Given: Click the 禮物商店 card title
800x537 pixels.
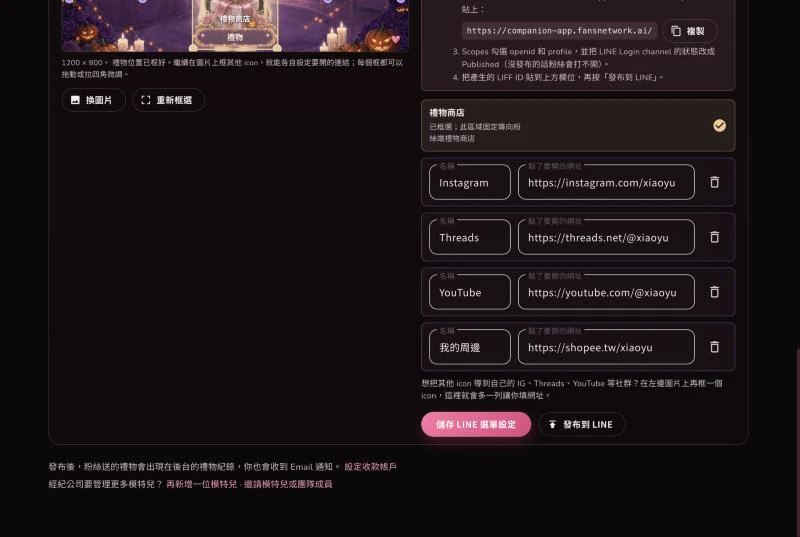Looking at the screenshot, I should coord(447,113).
